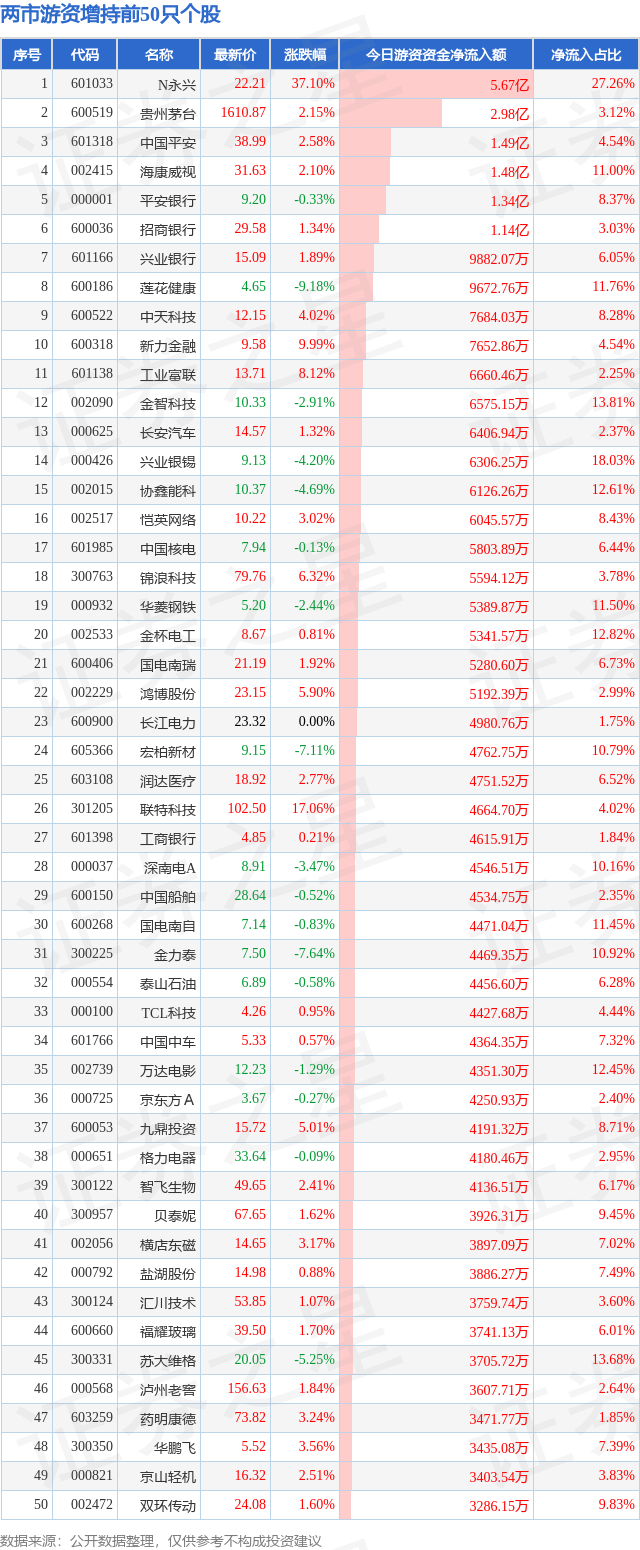Select stock name 汇川技术
Viewport: 640px width, 1550px height.
168,1303
